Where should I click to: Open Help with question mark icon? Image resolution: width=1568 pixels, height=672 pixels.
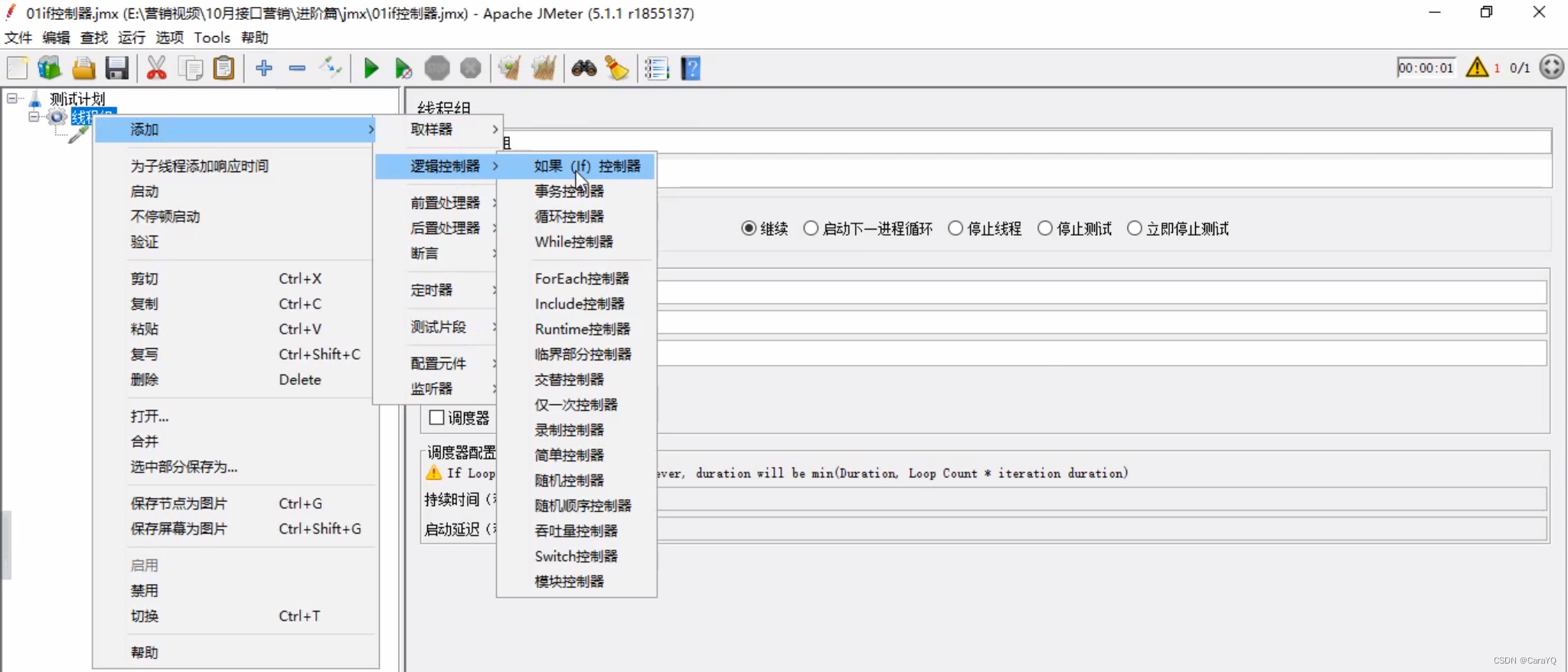coord(691,68)
